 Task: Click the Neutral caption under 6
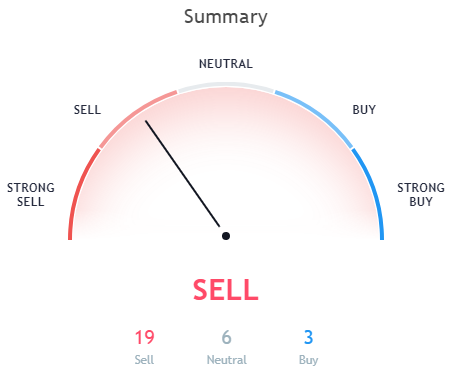point(227,360)
